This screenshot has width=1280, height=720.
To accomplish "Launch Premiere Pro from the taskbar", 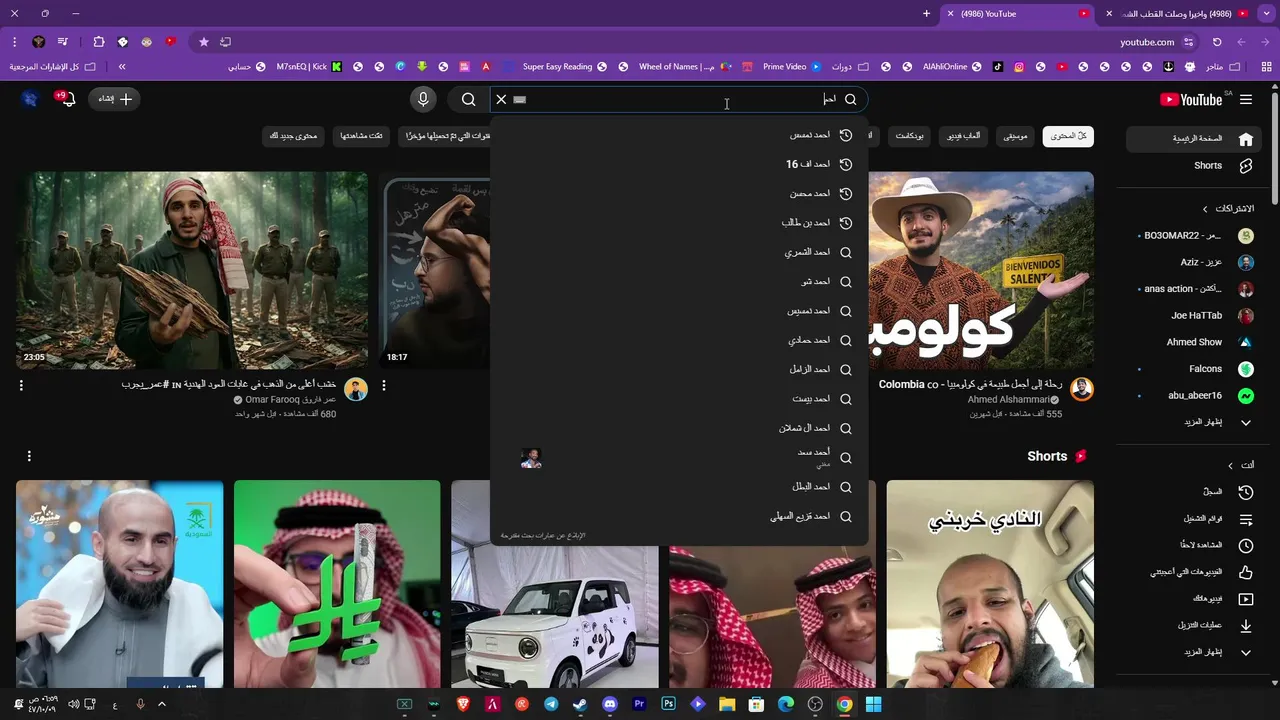I will coord(639,704).
